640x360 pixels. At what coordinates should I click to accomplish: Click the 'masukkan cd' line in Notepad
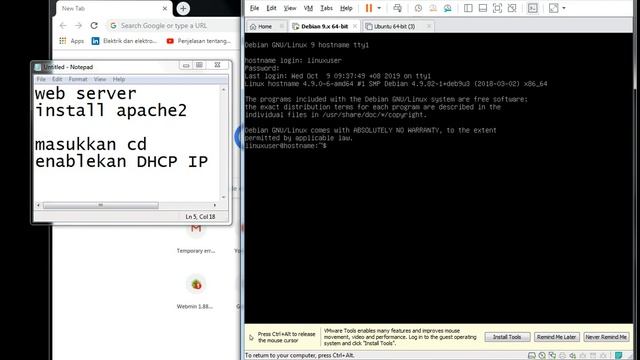[91, 145]
